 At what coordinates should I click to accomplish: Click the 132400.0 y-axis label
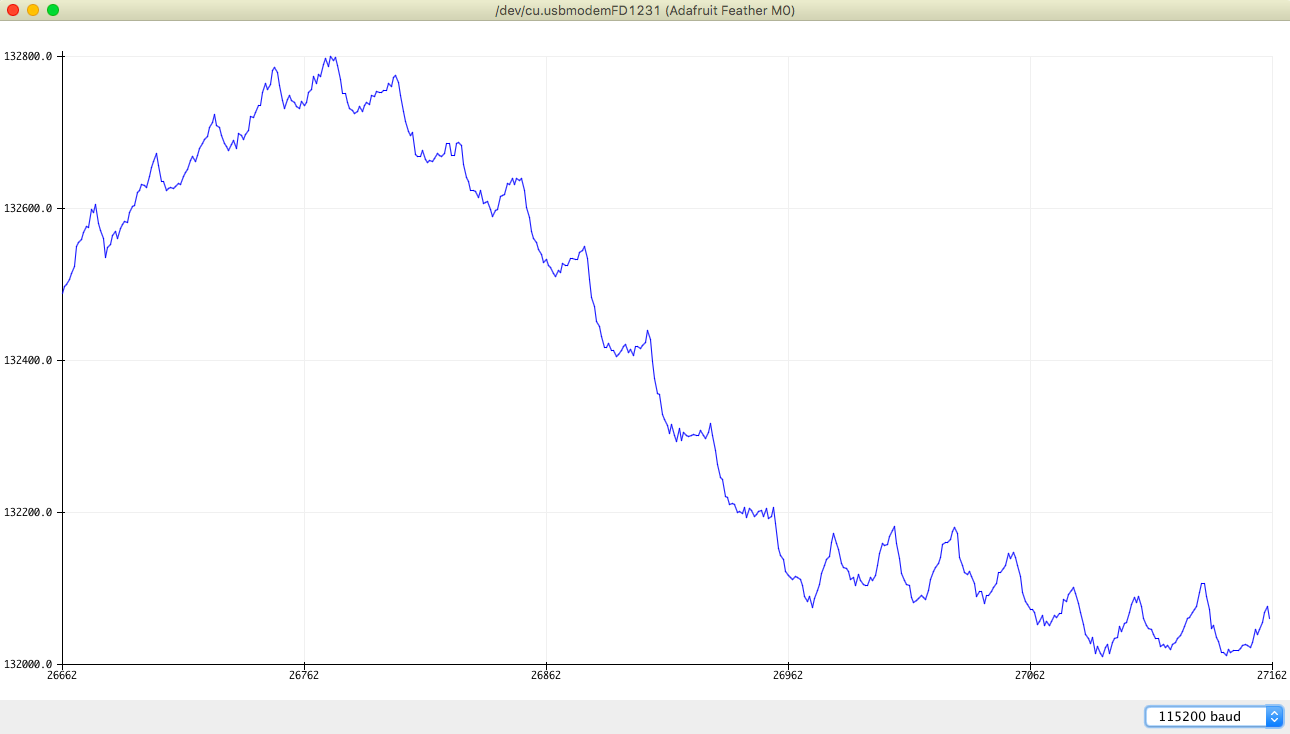(x=28, y=360)
